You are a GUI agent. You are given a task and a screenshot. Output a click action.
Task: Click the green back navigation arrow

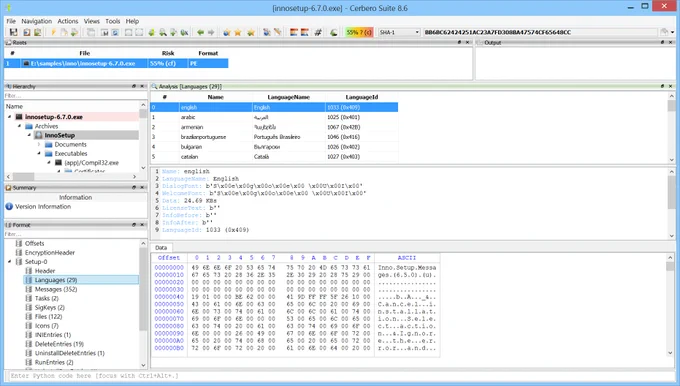click(200, 32)
